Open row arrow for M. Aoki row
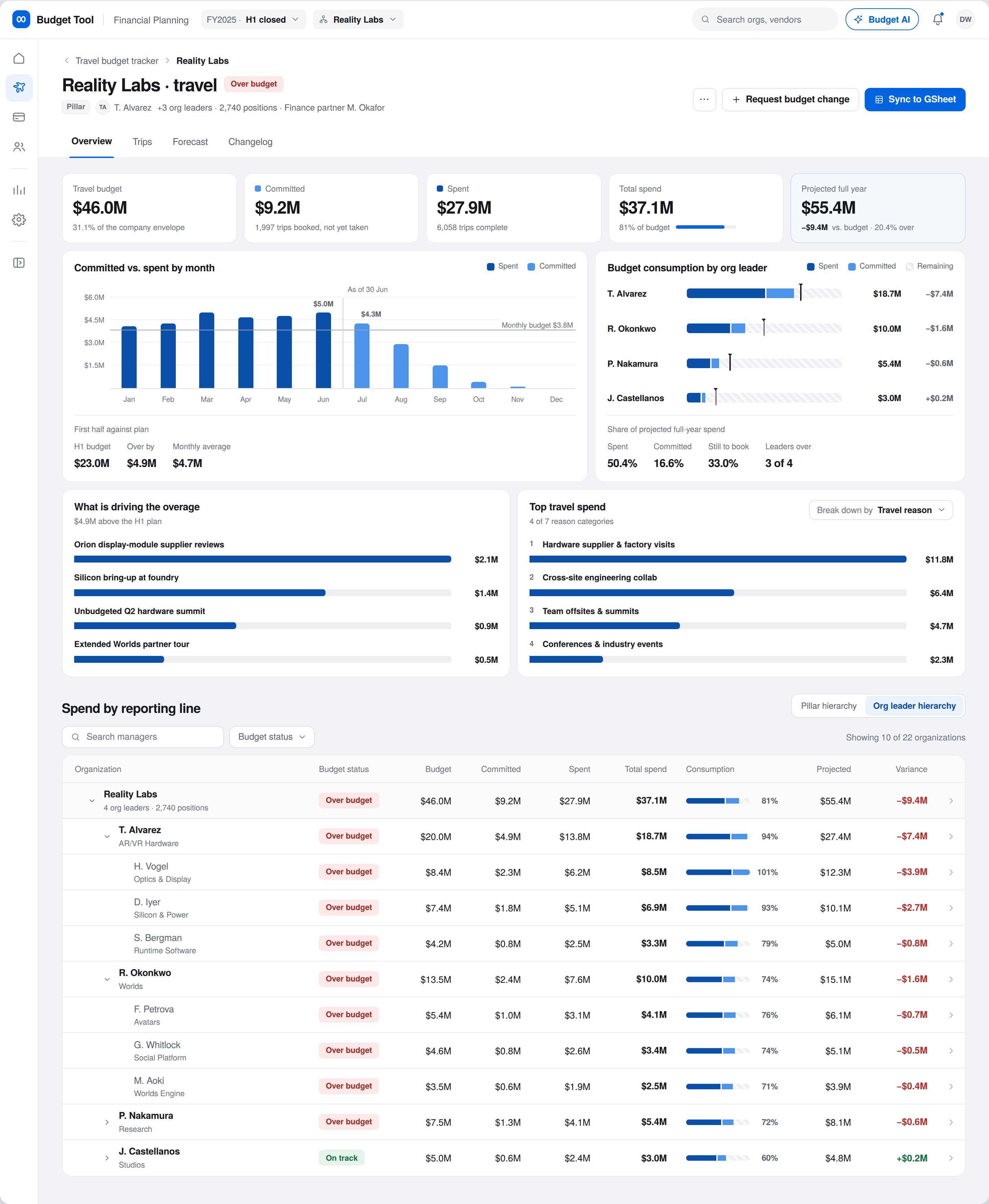Viewport: 989px width, 1204px height. [951, 1087]
